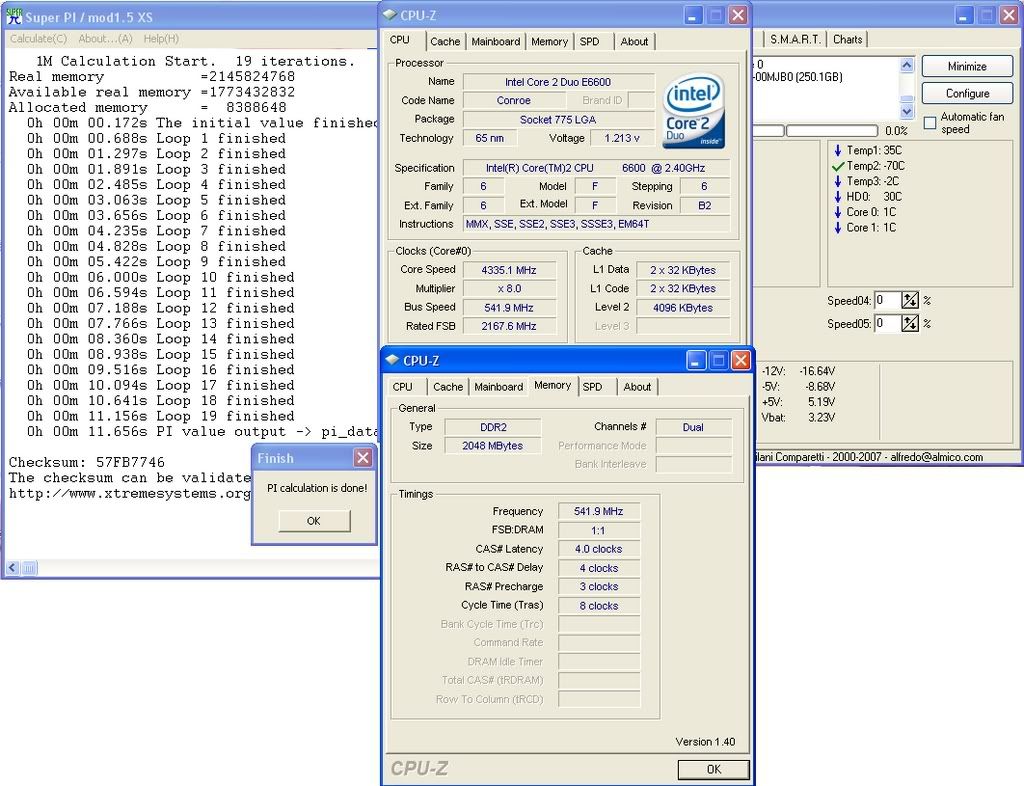Click inside the Speed04 percentage field
1024x786 pixels.
(x=887, y=300)
